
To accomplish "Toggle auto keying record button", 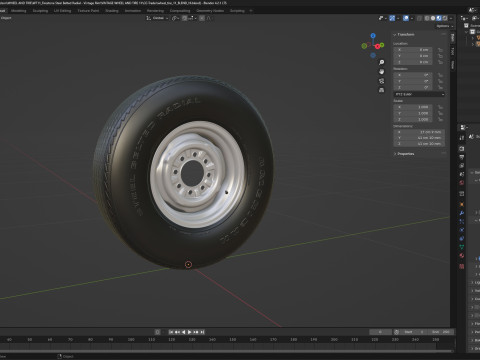I will [x=158, y=332].
